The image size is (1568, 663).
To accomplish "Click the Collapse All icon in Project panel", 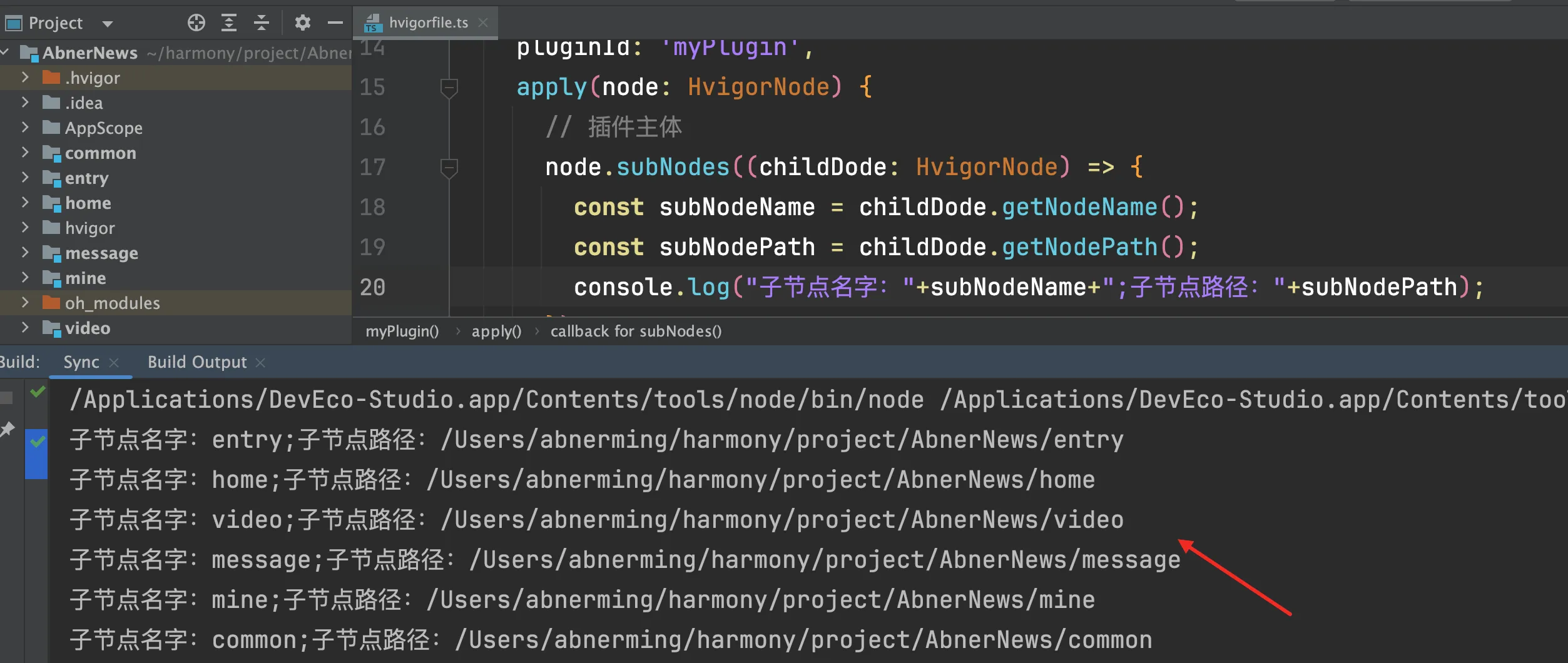I will (x=262, y=23).
